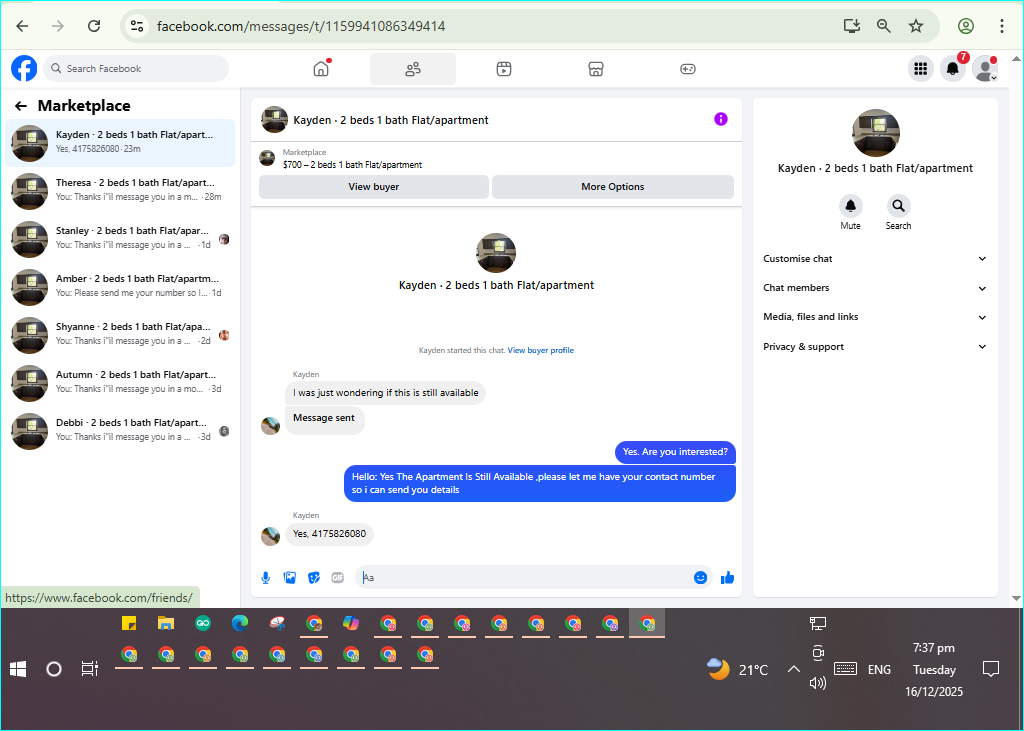Go back using the Marketplace arrow
Image resolution: width=1024 pixels, height=731 pixels.
[x=21, y=106]
